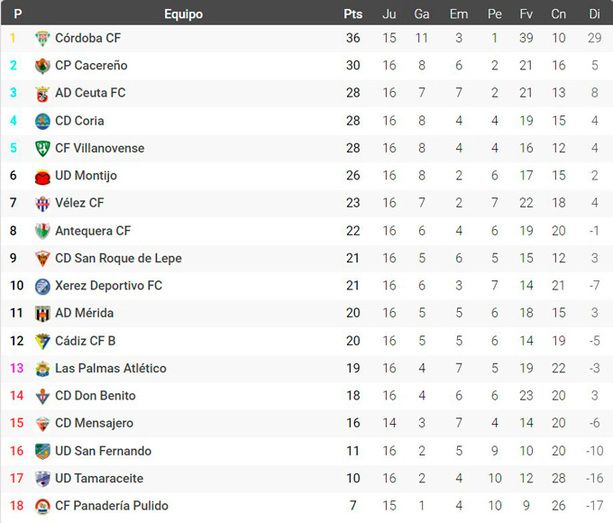
Task: Click the CF Villanovense green shield
Action: pyautogui.click(x=42, y=148)
